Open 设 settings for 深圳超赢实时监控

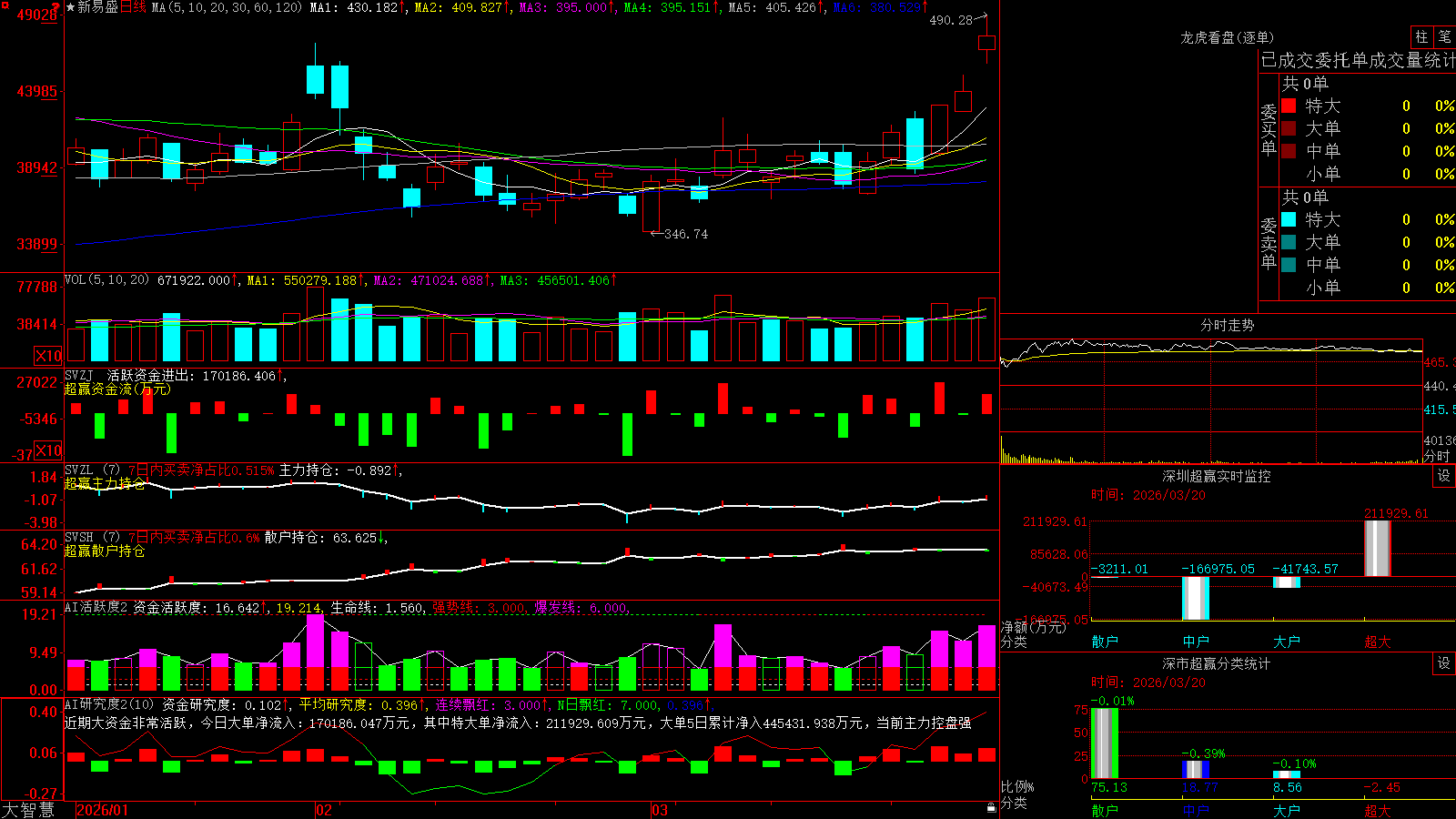(x=1444, y=476)
